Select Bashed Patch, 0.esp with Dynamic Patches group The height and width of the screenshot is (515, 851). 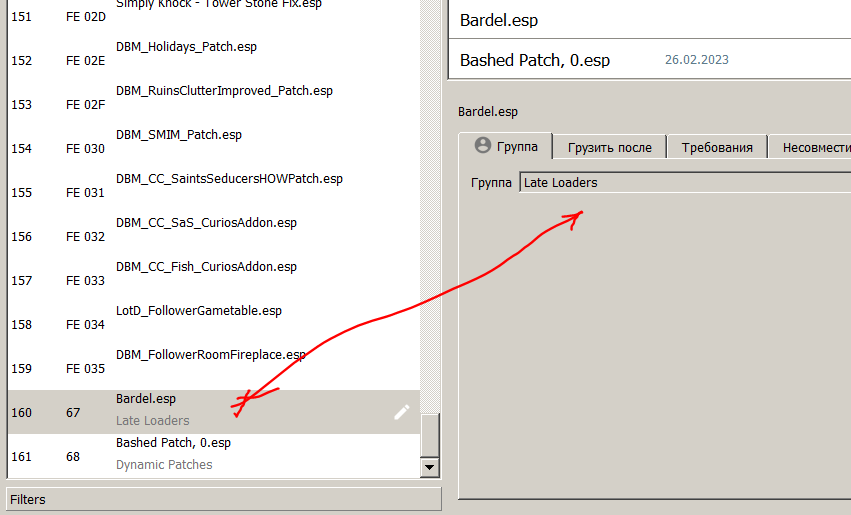click(173, 443)
